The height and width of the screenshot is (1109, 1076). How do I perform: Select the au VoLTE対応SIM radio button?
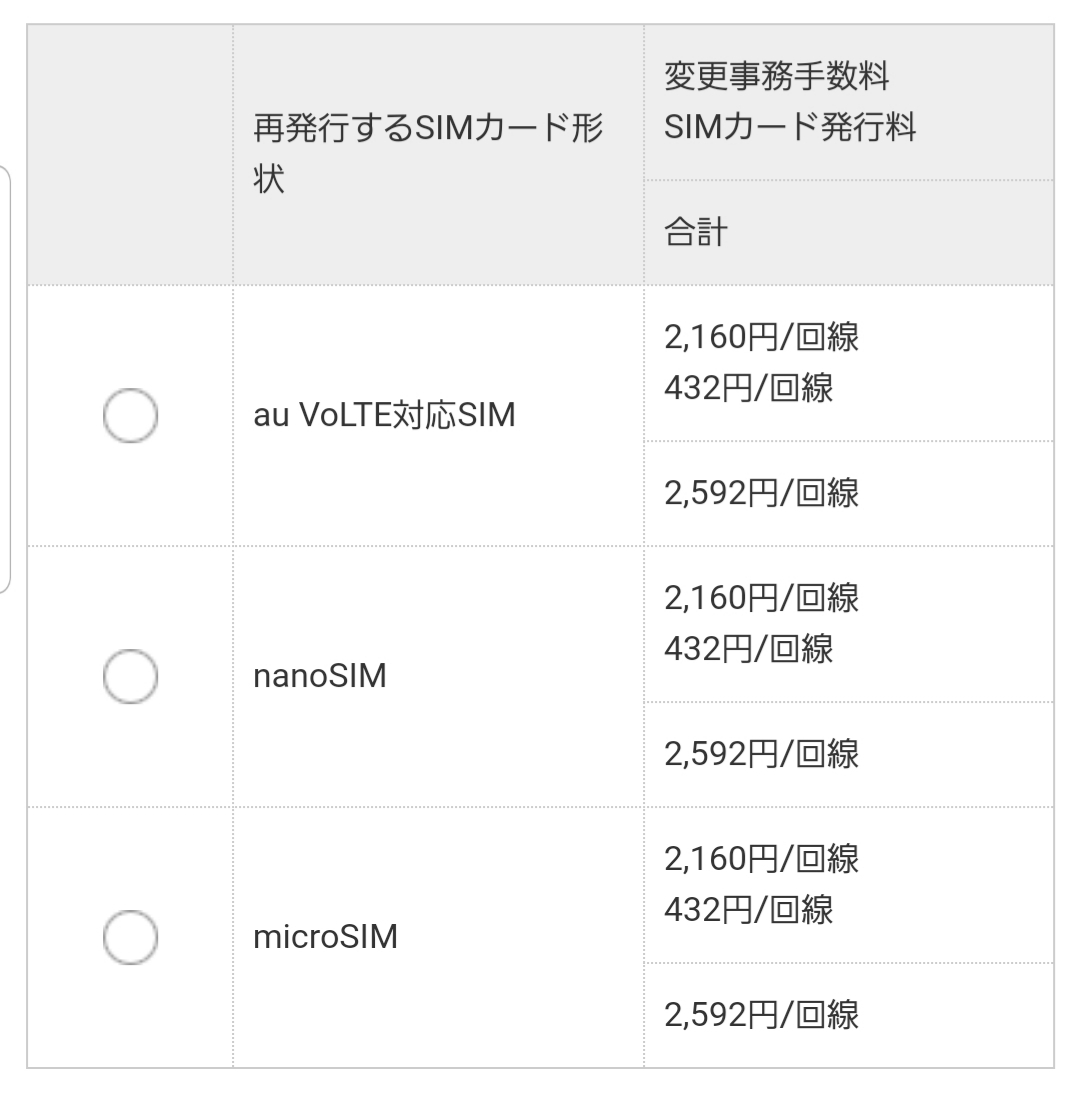click(130, 415)
